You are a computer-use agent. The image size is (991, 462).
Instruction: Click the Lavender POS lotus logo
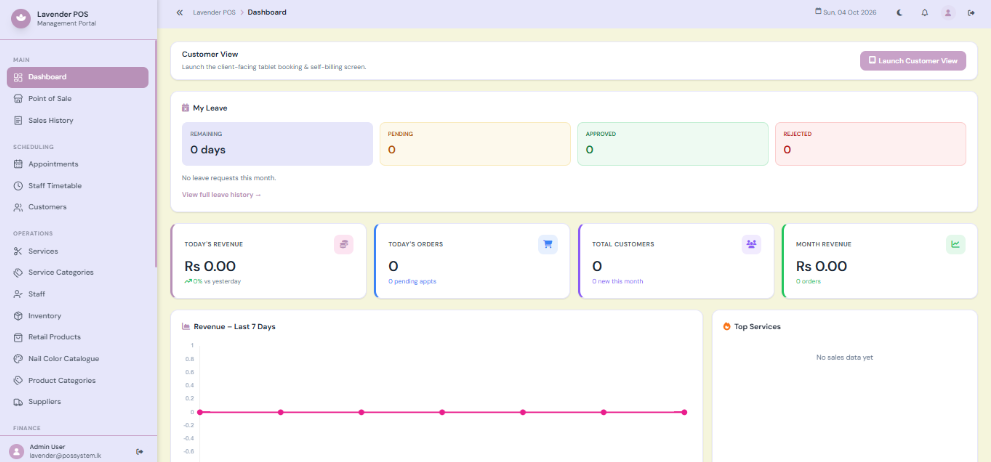click(21, 18)
